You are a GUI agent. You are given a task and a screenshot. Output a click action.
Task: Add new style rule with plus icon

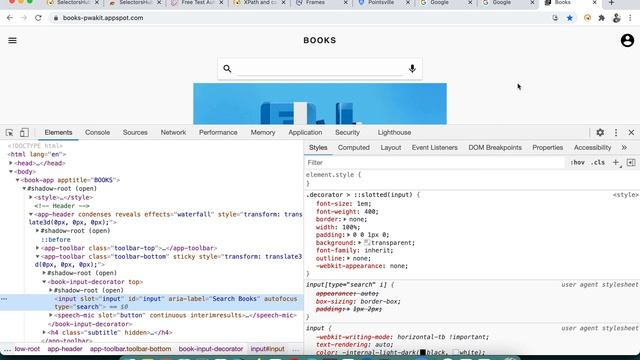pyautogui.click(x=616, y=162)
